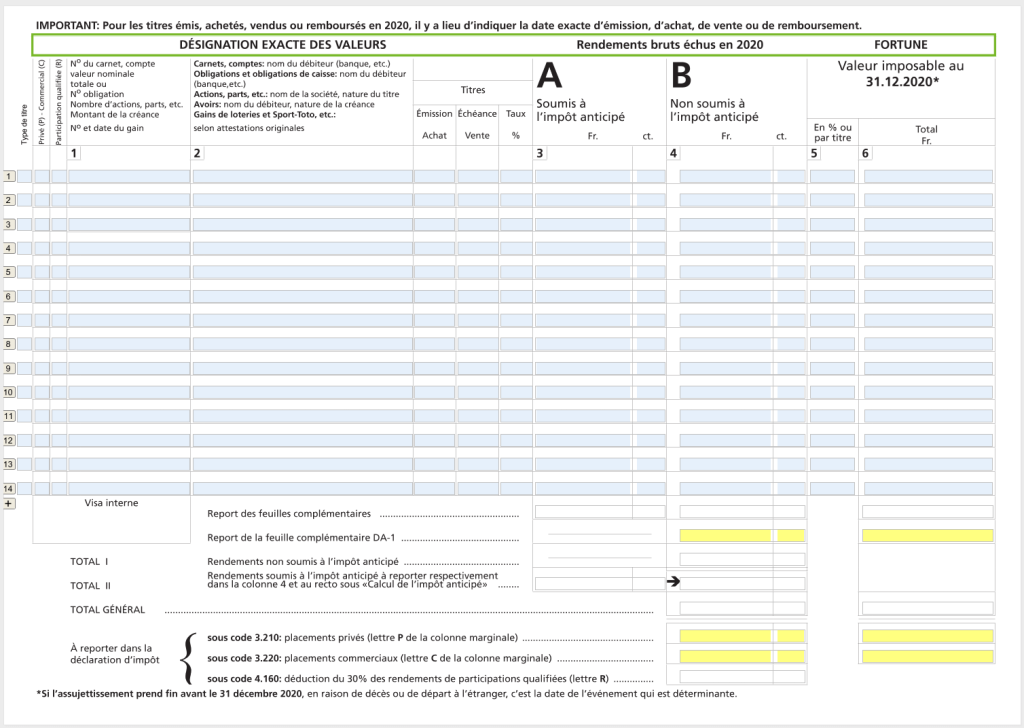The width and height of the screenshot is (1024, 728).
Task: Click row 5 Privé/Commercial letter field
Action: [x=42, y=272]
